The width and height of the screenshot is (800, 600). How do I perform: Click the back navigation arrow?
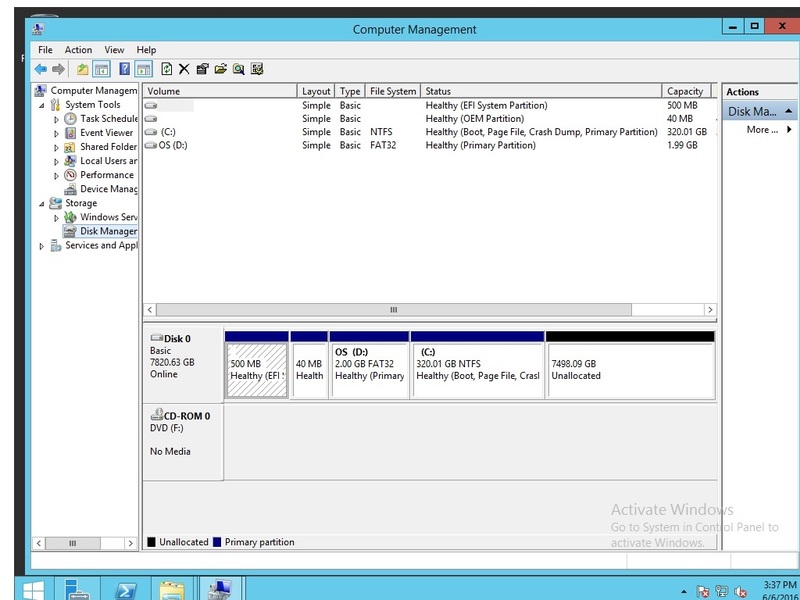42,69
